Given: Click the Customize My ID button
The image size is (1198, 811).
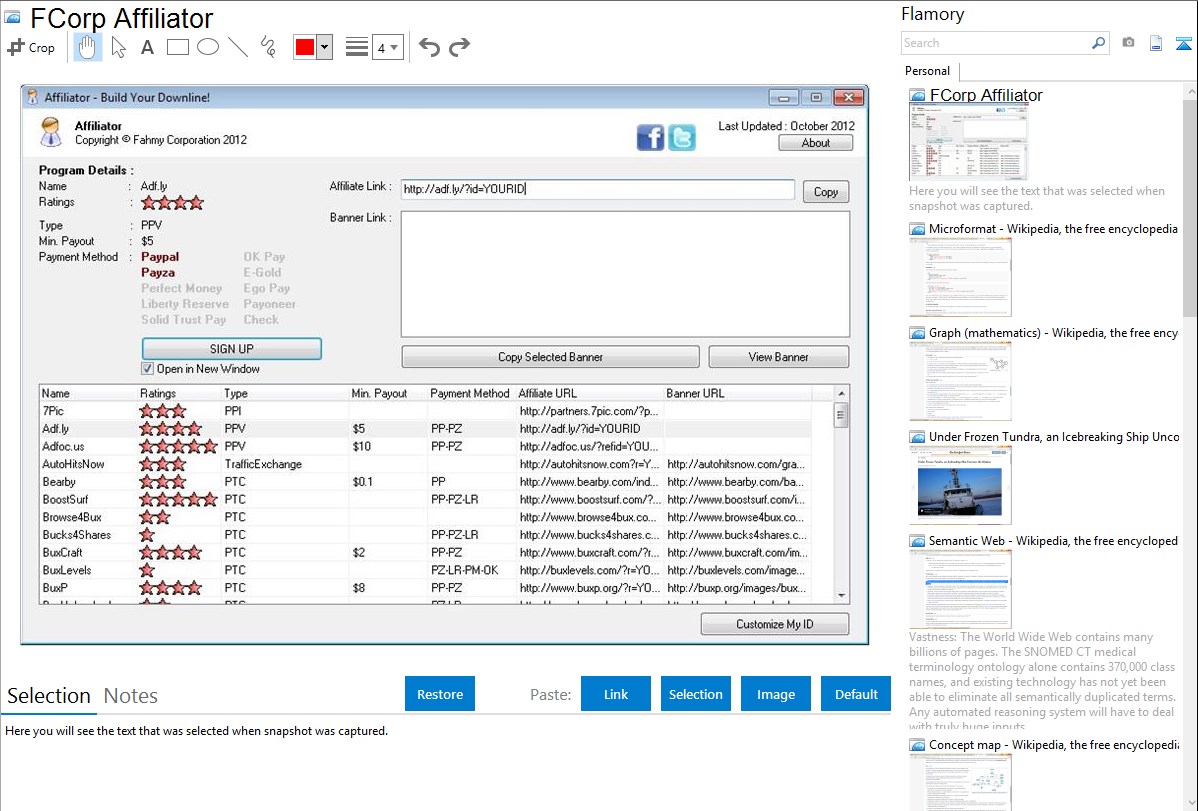Looking at the screenshot, I should coord(775,624).
